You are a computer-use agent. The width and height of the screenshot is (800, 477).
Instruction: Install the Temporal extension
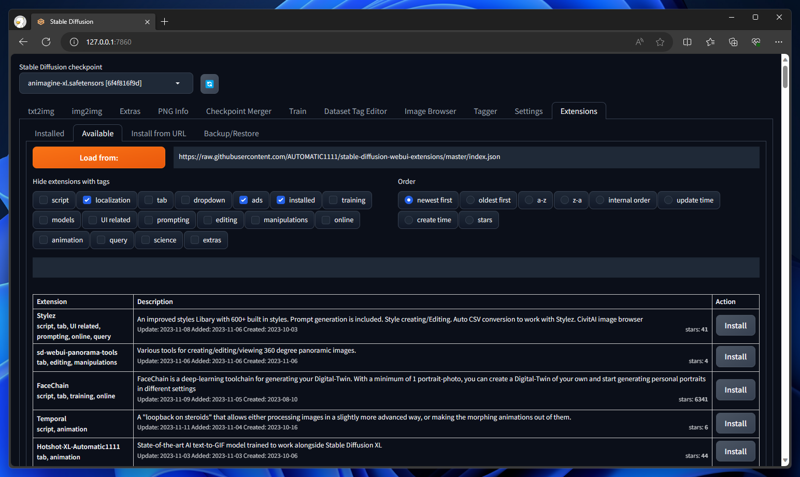click(x=735, y=423)
